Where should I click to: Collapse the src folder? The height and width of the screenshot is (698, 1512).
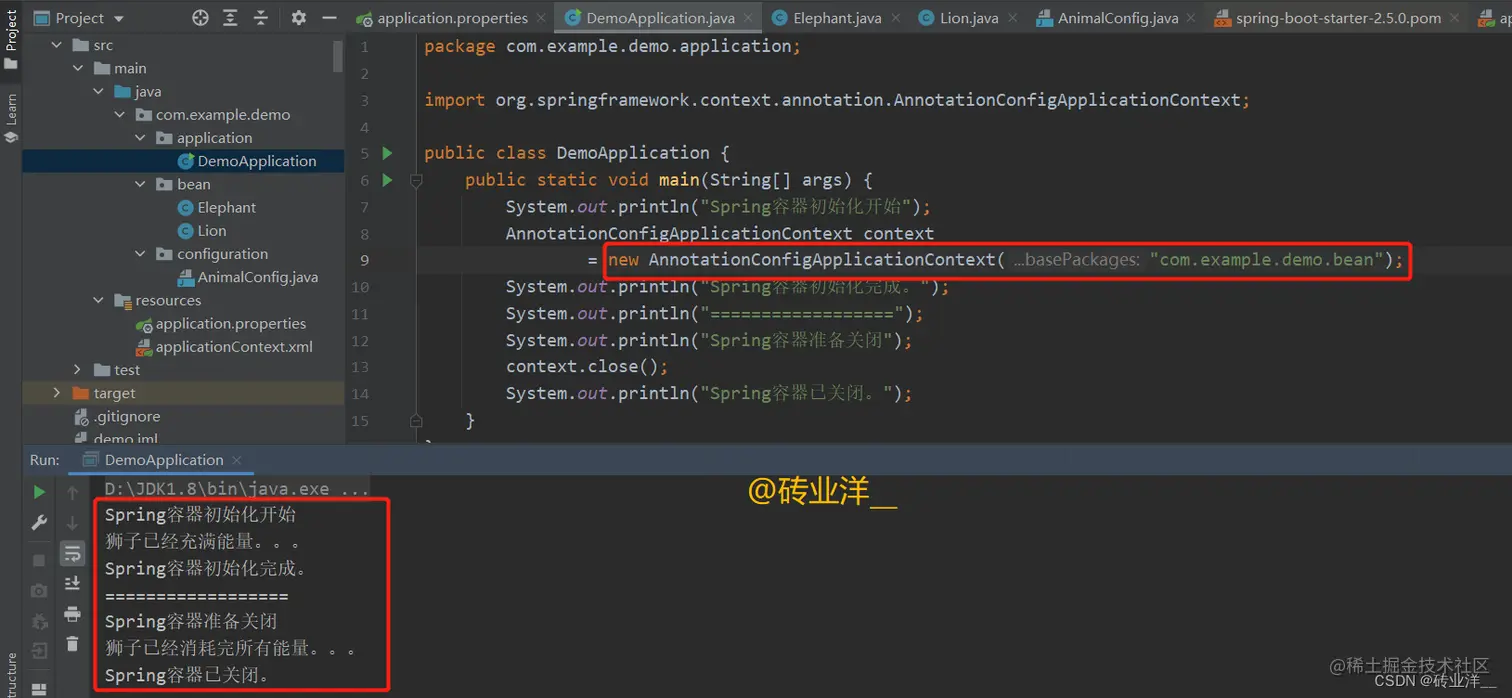(56, 45)
